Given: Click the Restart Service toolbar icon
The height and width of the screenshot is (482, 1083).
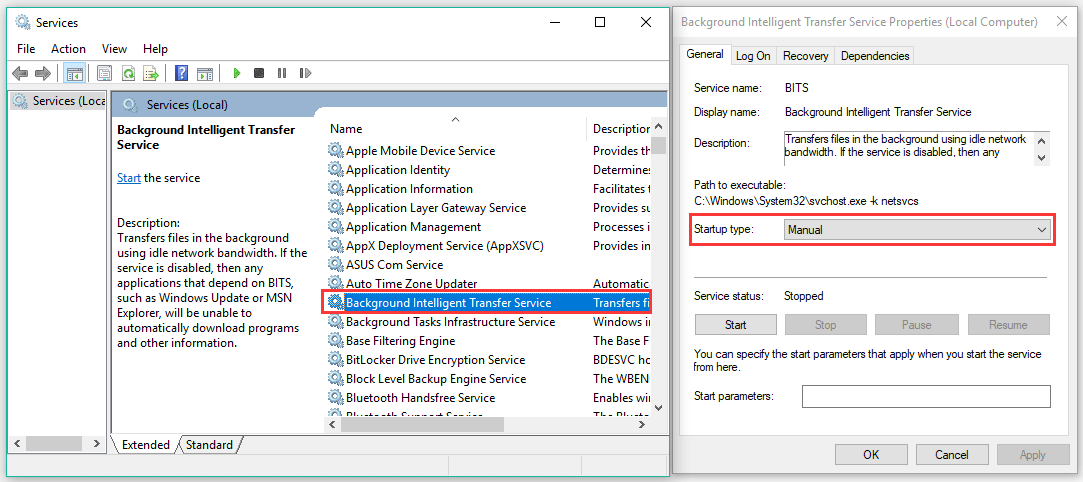Looking at the screenshot, I should click(305, 73).
